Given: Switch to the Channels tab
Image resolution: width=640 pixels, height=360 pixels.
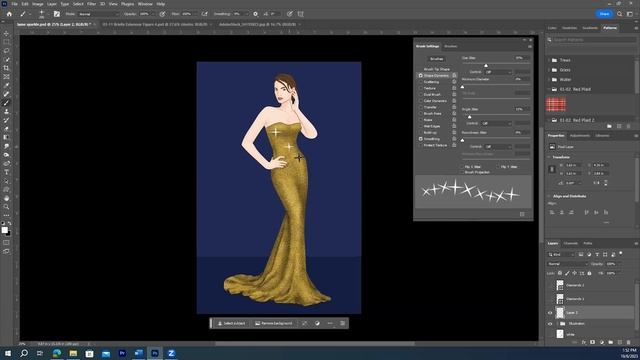Looking at the screenshot, I should point(570,243).
